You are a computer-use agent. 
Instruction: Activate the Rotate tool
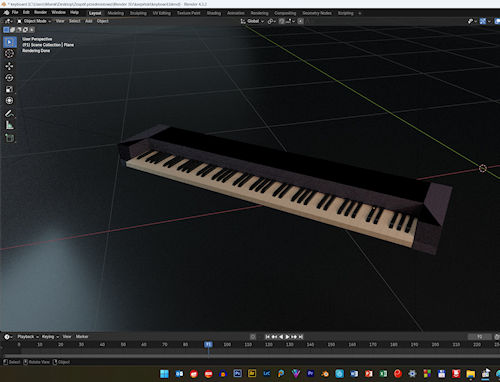[9, 78]
